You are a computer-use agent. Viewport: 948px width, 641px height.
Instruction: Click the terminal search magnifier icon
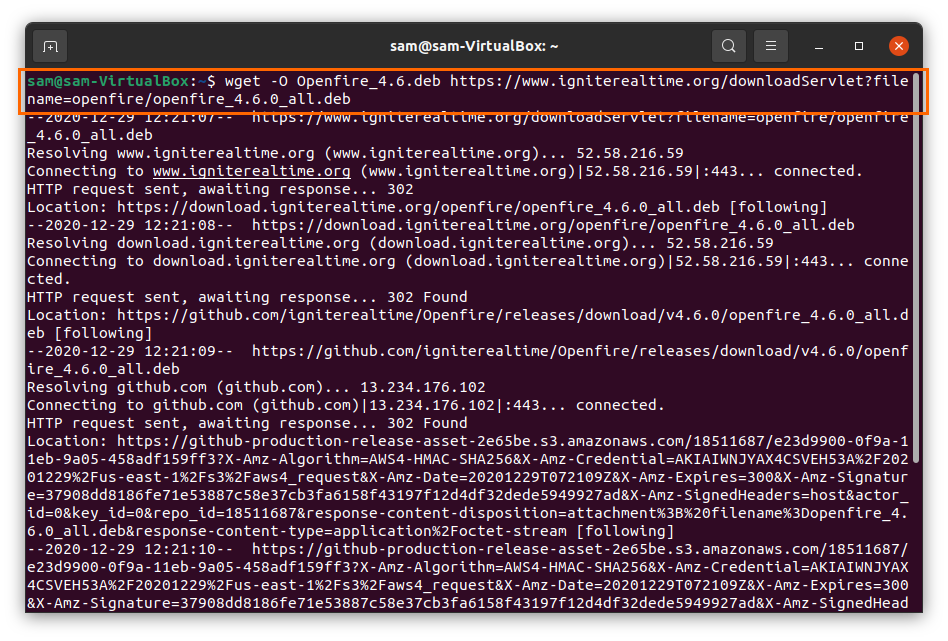pos(729,46)
